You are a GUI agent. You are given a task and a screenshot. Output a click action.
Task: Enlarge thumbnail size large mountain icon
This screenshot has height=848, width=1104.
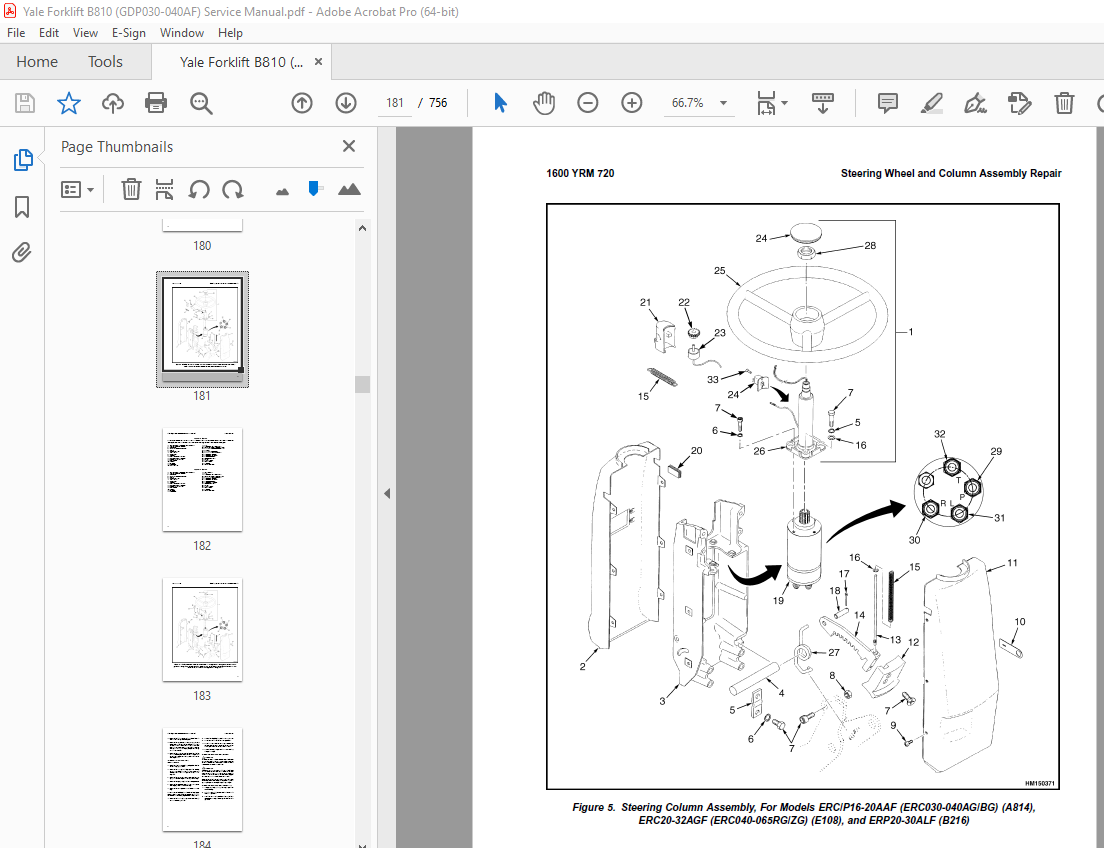pyautogui.click(x=349, y=189)
